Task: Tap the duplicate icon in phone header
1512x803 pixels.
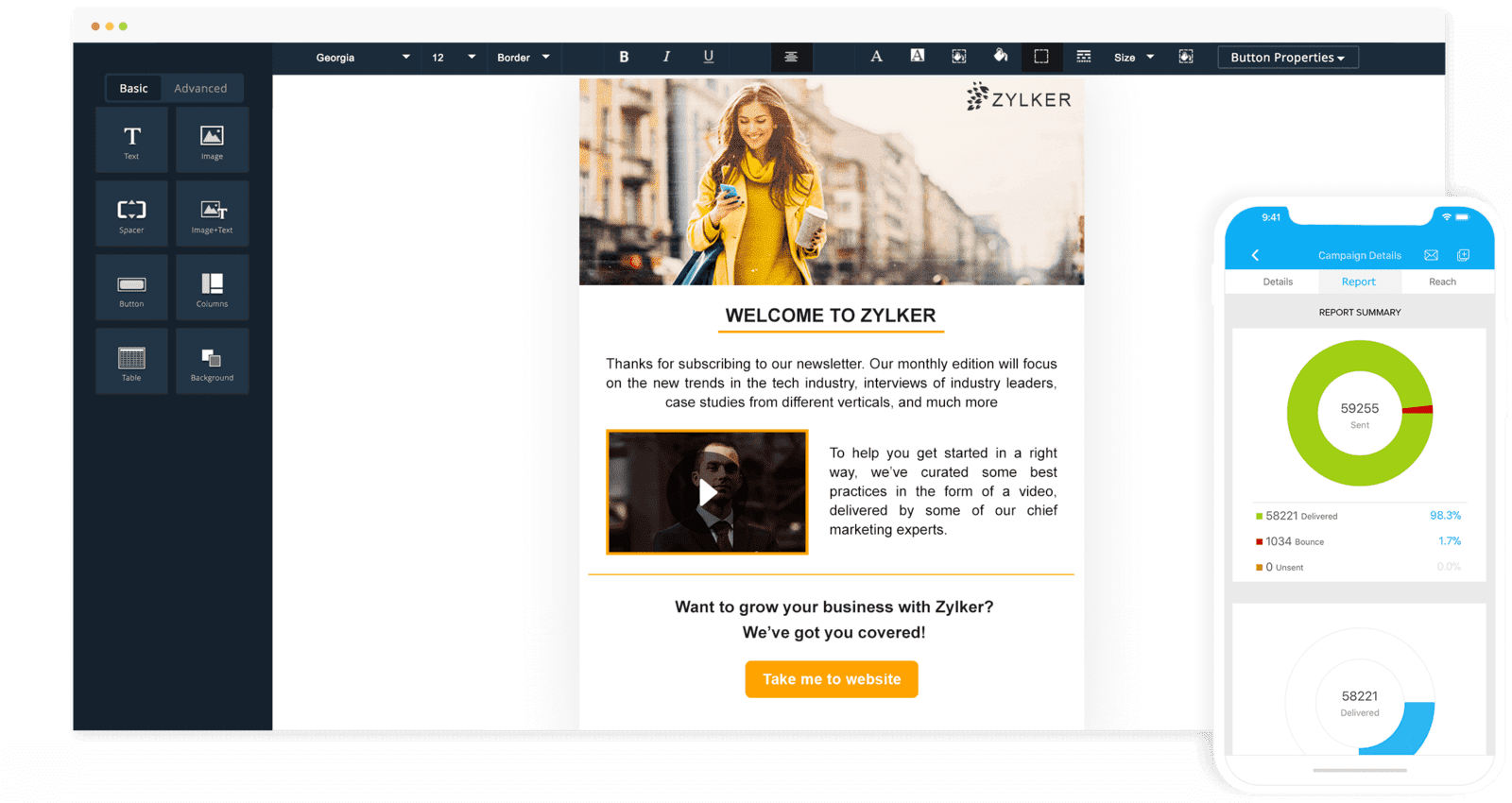Action: tap(1463, 255)
